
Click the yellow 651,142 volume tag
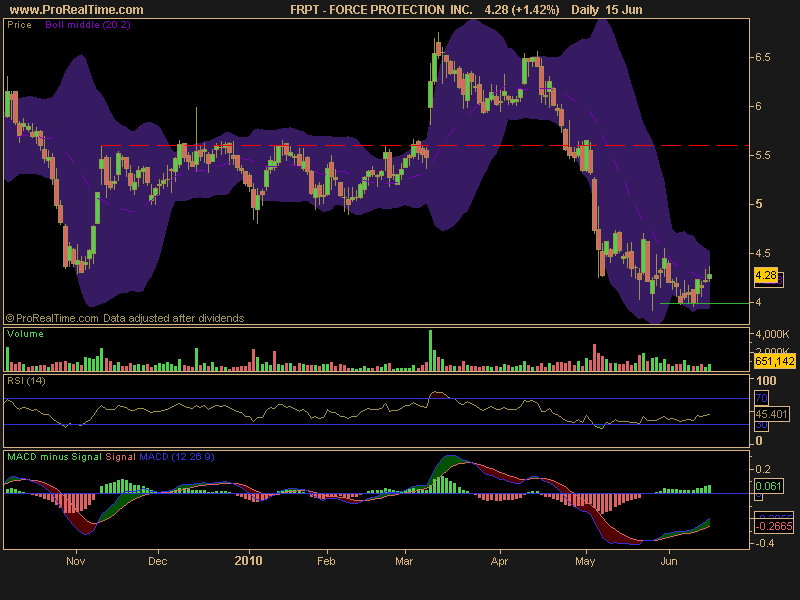click(x=774, y=361)
